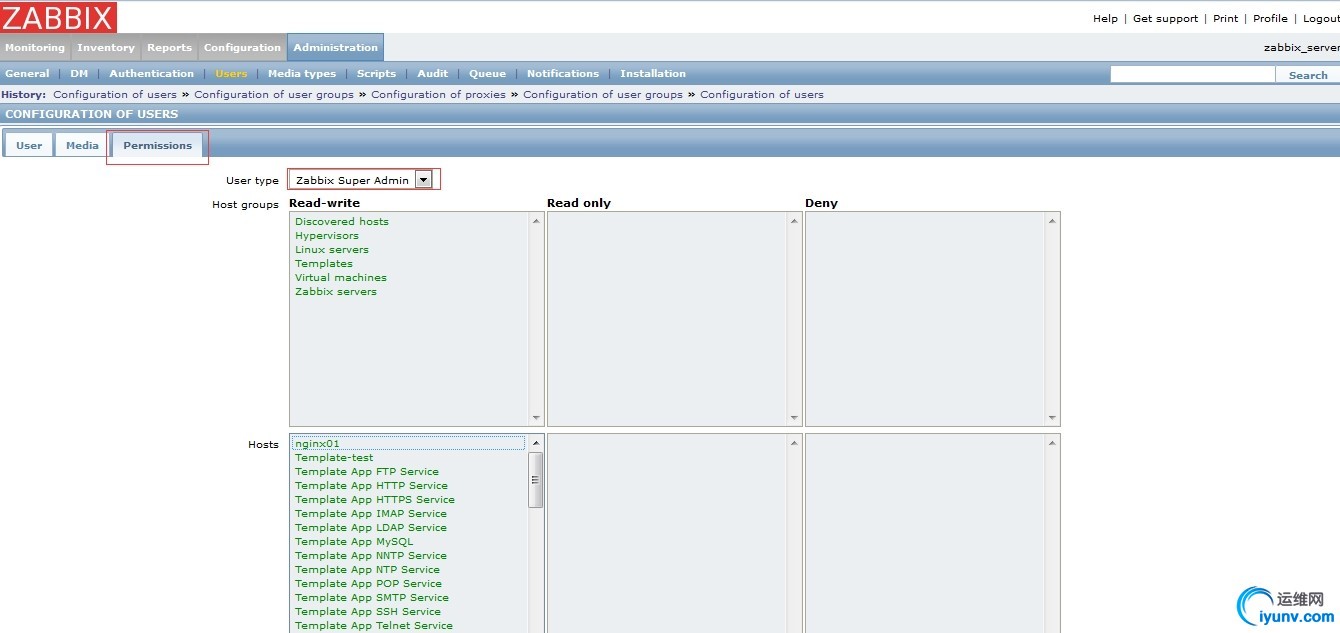This screenshot has width=1340, height=633.
Task: Open Configuration of proxies history link
Action: pos(439,95)
